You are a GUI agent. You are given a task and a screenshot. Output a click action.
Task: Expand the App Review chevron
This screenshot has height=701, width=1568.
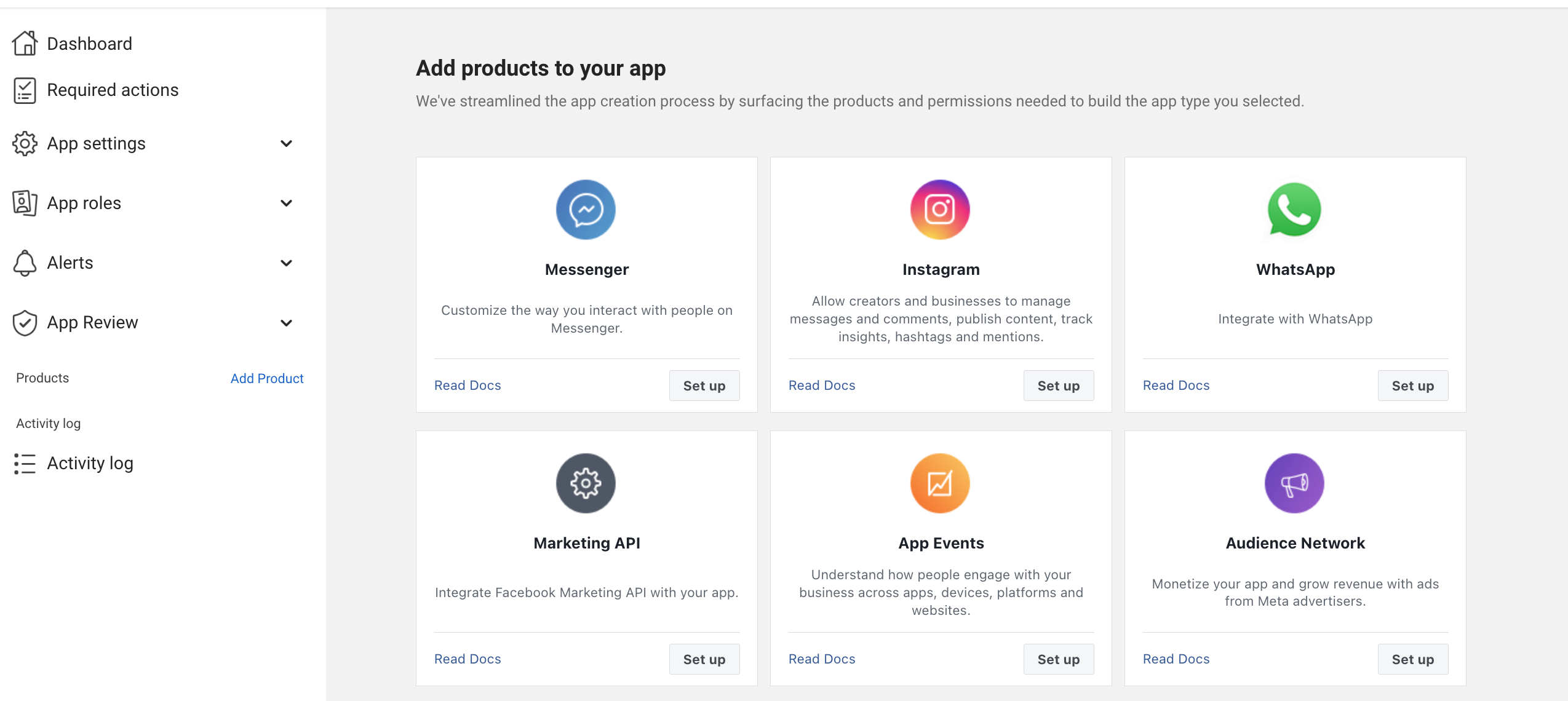point(286,323)
